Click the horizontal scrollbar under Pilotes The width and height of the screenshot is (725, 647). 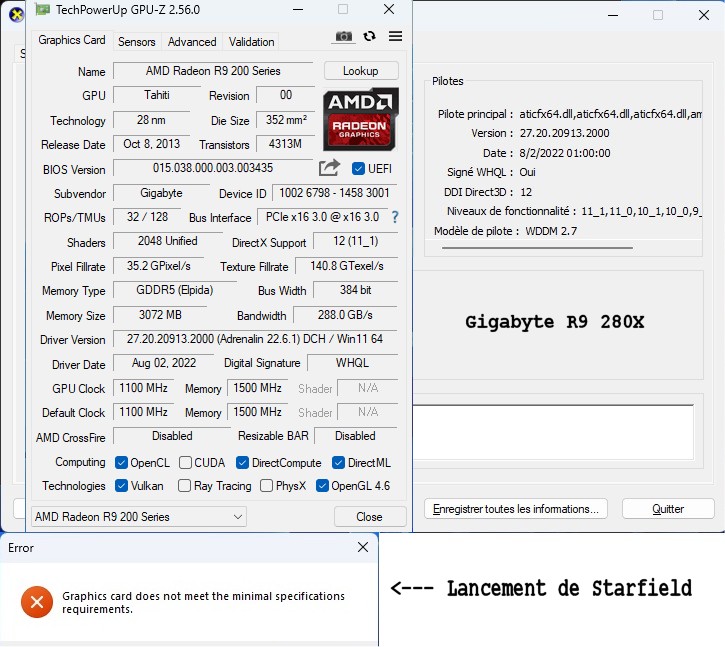(537, 248)
